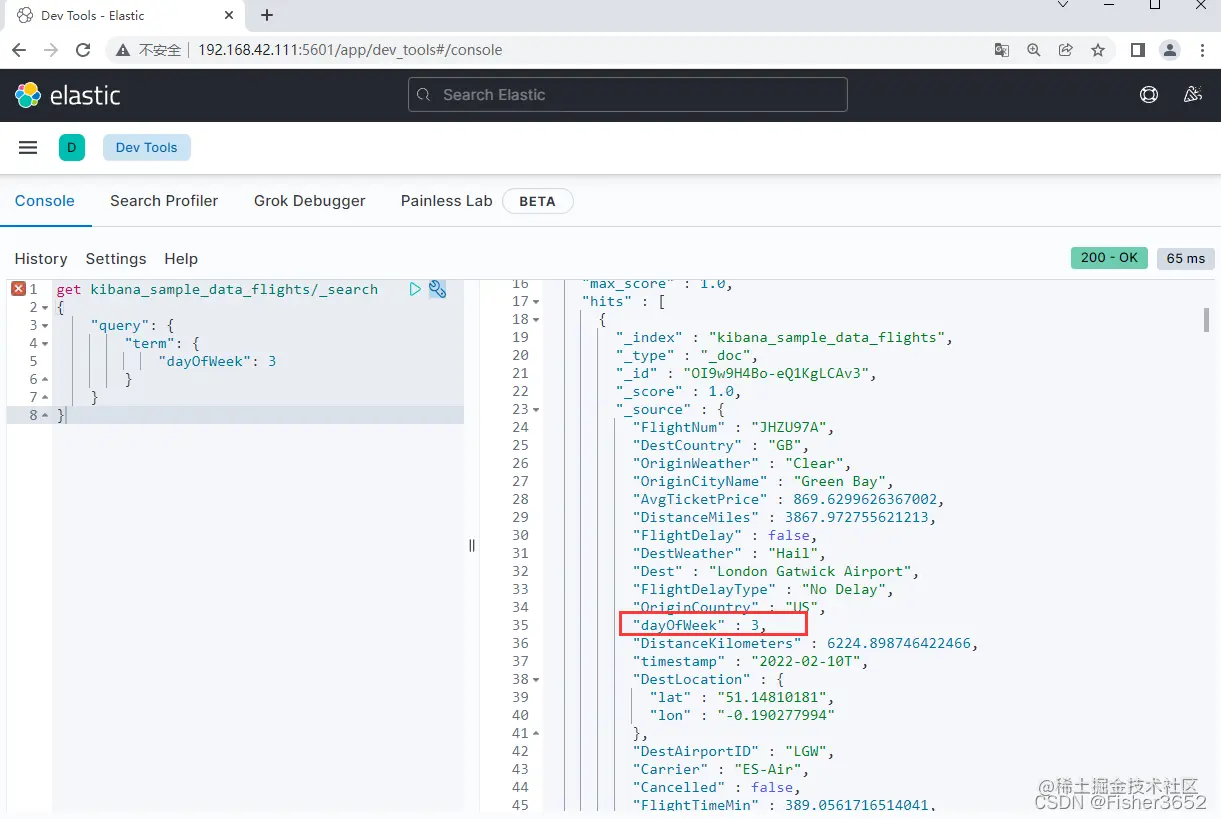The width and height of the screenshot is (1221, 819).
Task: Open a new browser tab
Action: click(267, 15)
